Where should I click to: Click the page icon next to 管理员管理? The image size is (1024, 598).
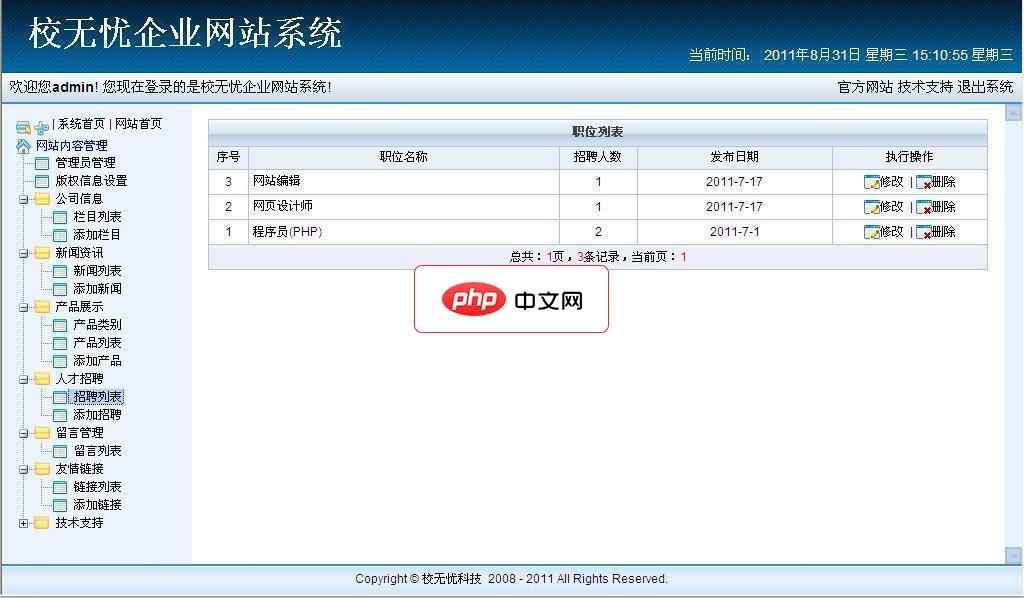tap(42, 163)
